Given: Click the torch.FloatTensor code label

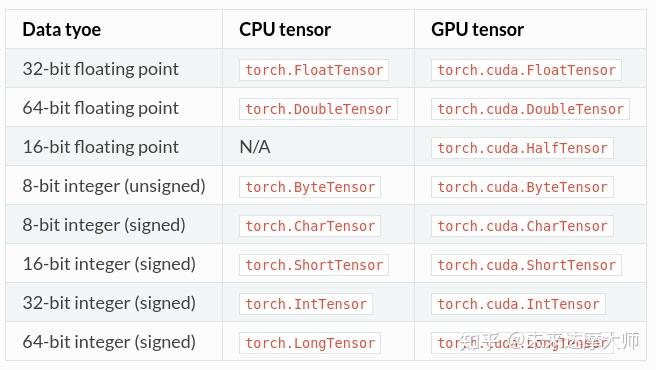Looking at the screenshot, I should [314, 70].
